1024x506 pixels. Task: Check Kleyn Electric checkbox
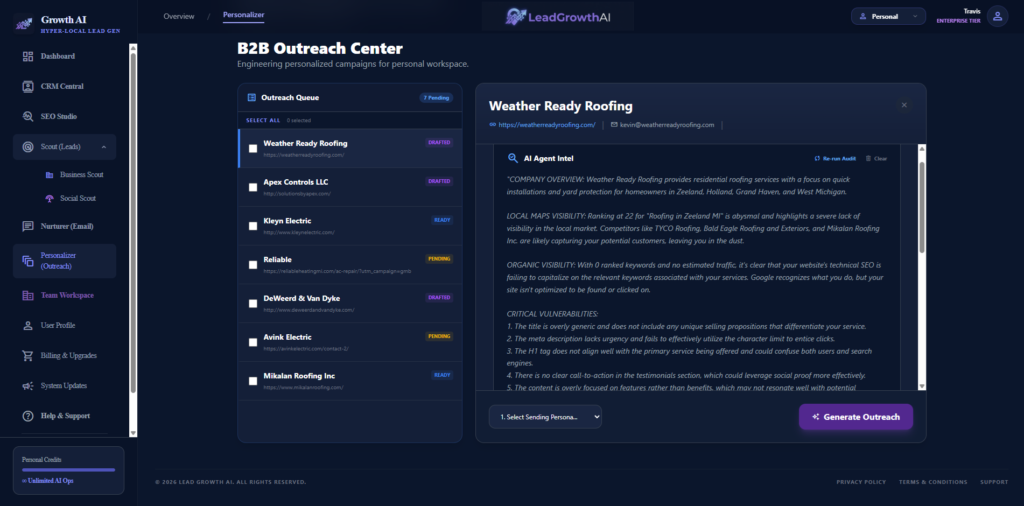[253, 226]
